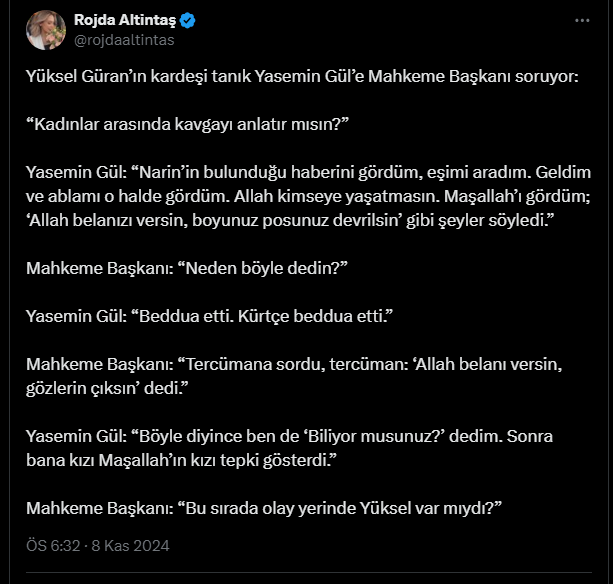This screenshot has height=584, width=613.
Task: Click the line 've ablamı o halde gördüm'
Action: coord(308,196)
